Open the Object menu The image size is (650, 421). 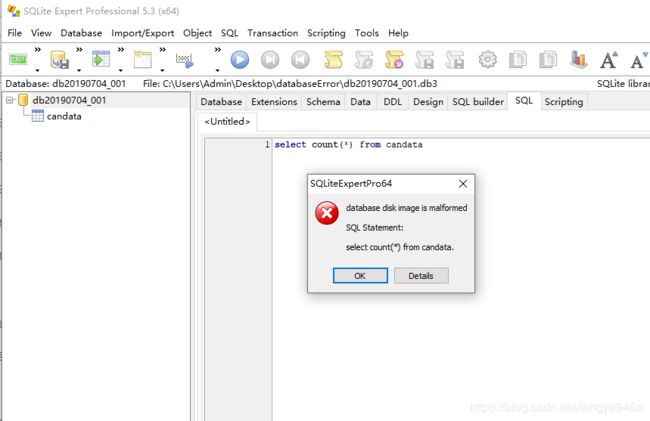197,33
